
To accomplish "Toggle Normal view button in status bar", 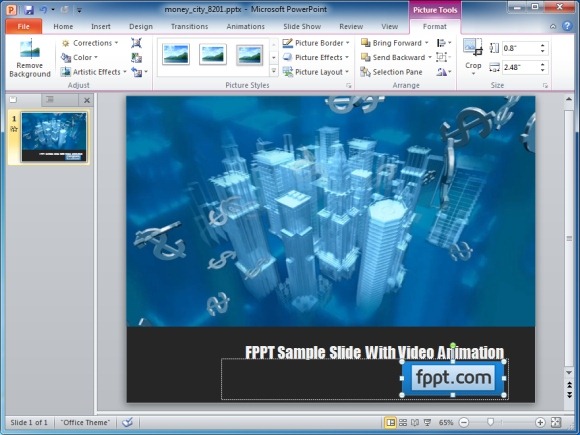I will (x=390, y=422).
